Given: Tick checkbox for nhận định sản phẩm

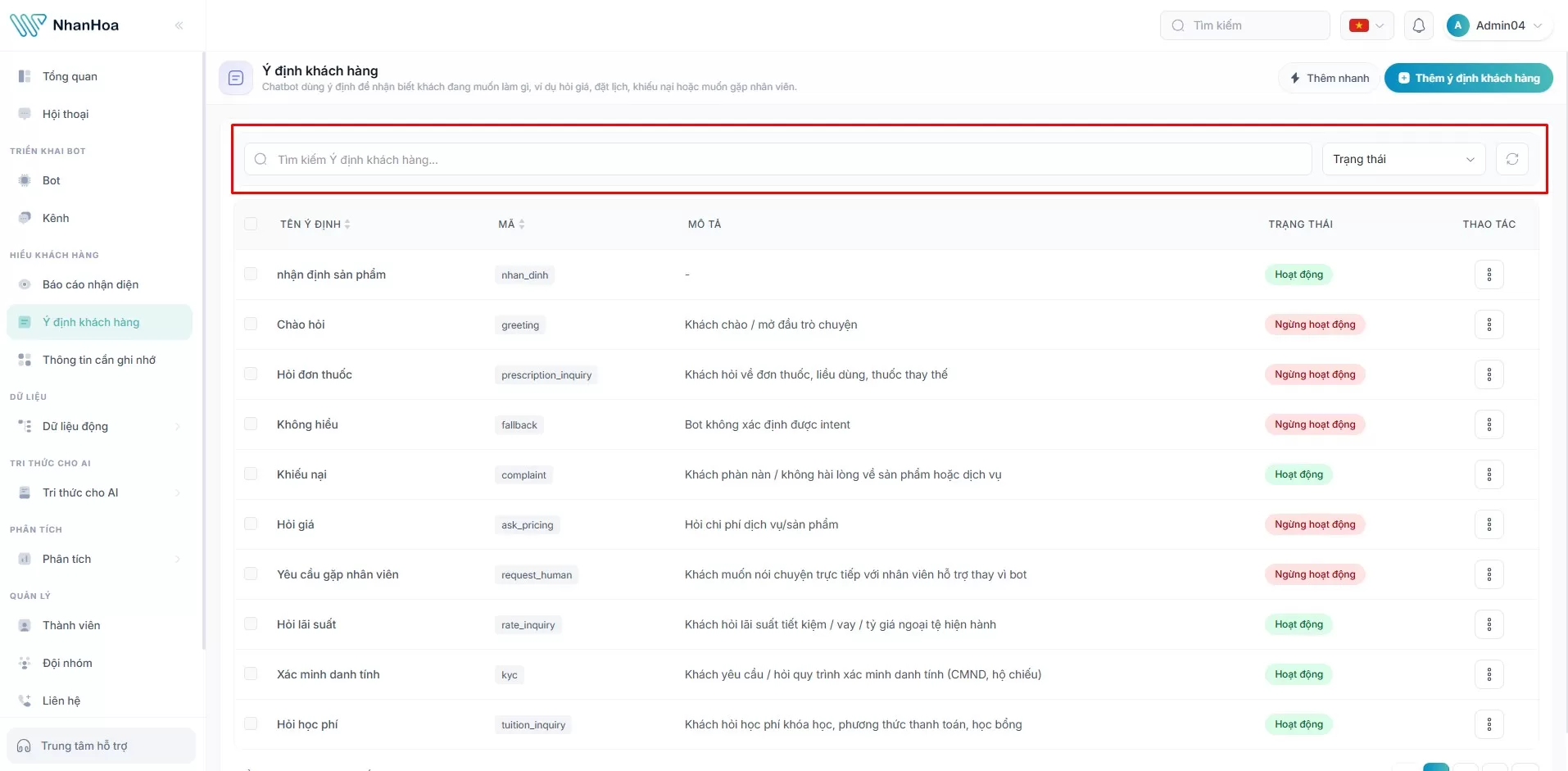Looking at the screenshot, I should point(251,274).
